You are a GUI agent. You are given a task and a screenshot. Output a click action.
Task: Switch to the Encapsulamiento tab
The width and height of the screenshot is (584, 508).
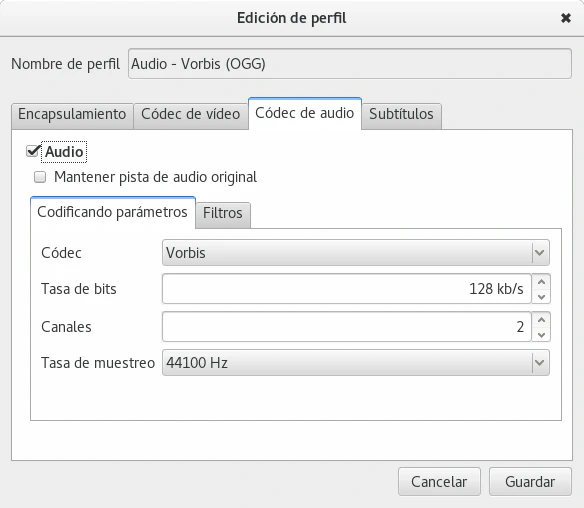click(x=72, y=115)
